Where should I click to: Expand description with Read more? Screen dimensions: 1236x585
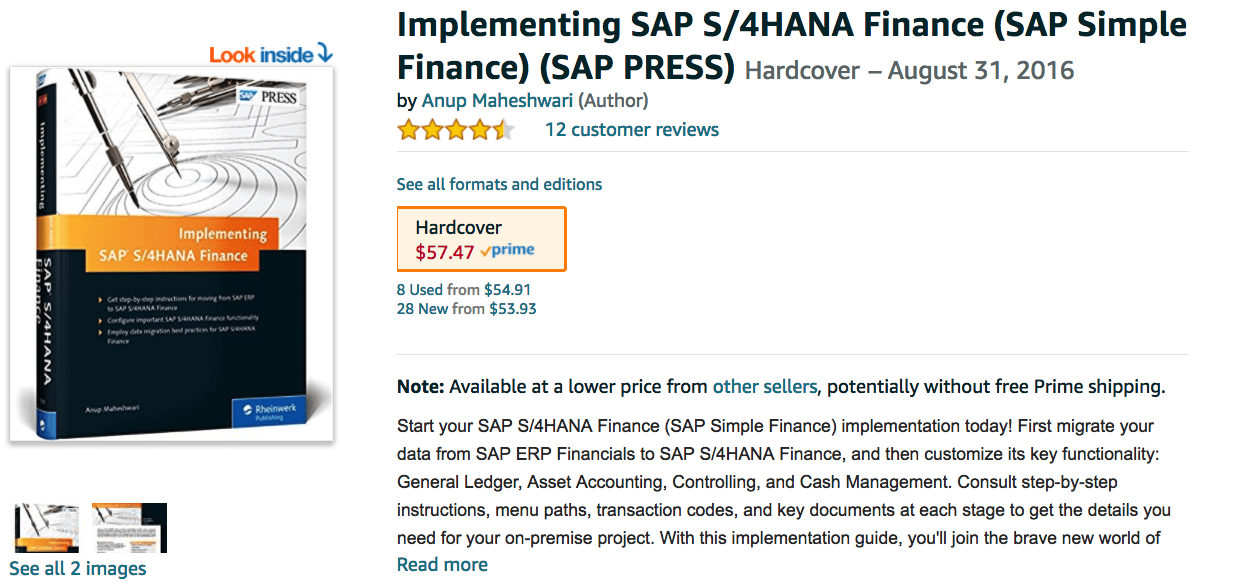pos(442,565)
